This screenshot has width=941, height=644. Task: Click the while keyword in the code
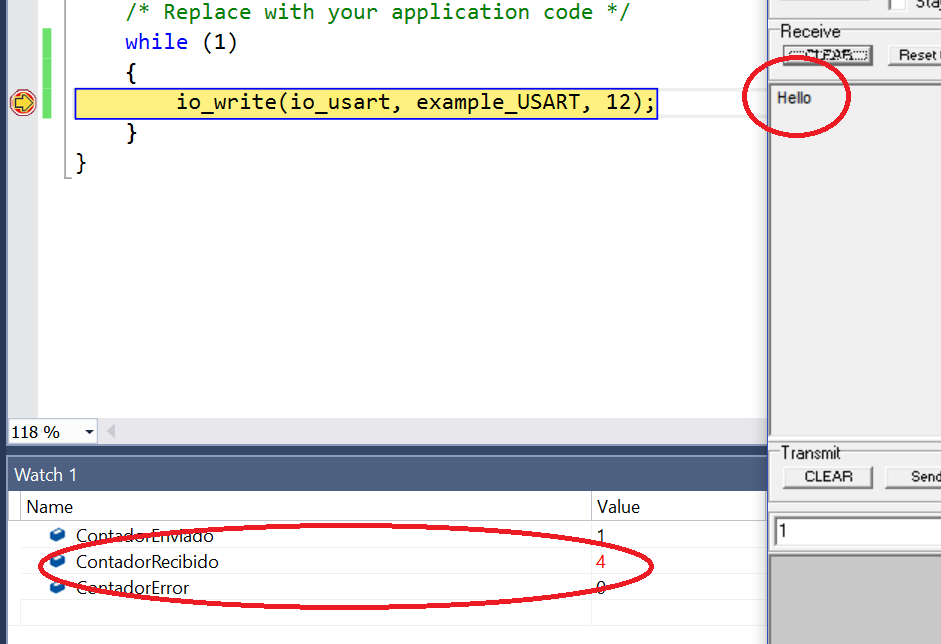[156, 42]
